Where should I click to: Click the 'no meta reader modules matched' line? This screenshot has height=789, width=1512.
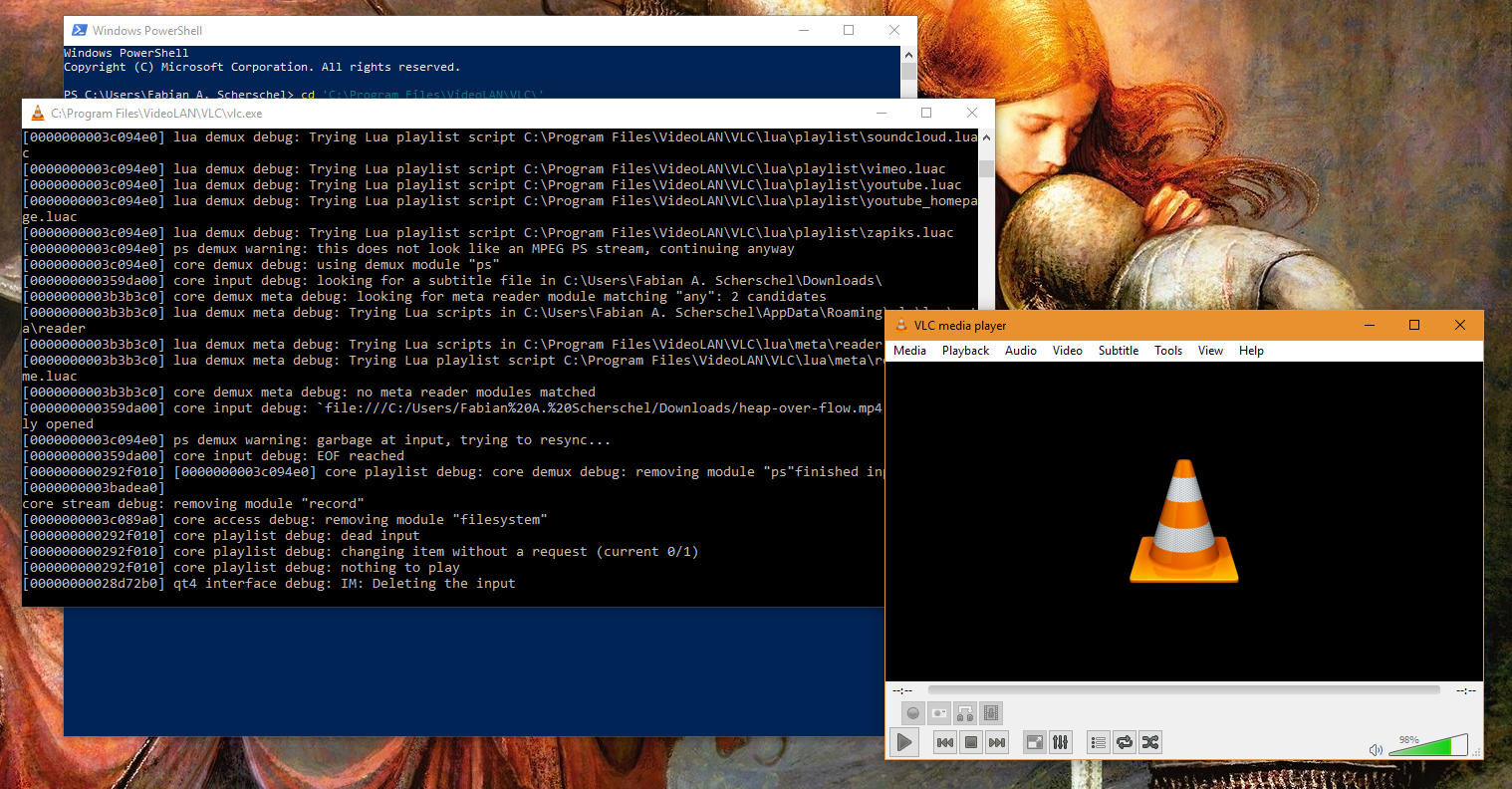(x=309, y=393)
